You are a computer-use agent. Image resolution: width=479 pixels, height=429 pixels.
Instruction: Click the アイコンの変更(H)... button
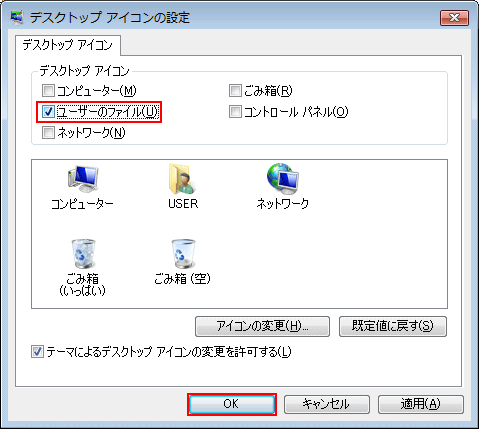(262, 326)
